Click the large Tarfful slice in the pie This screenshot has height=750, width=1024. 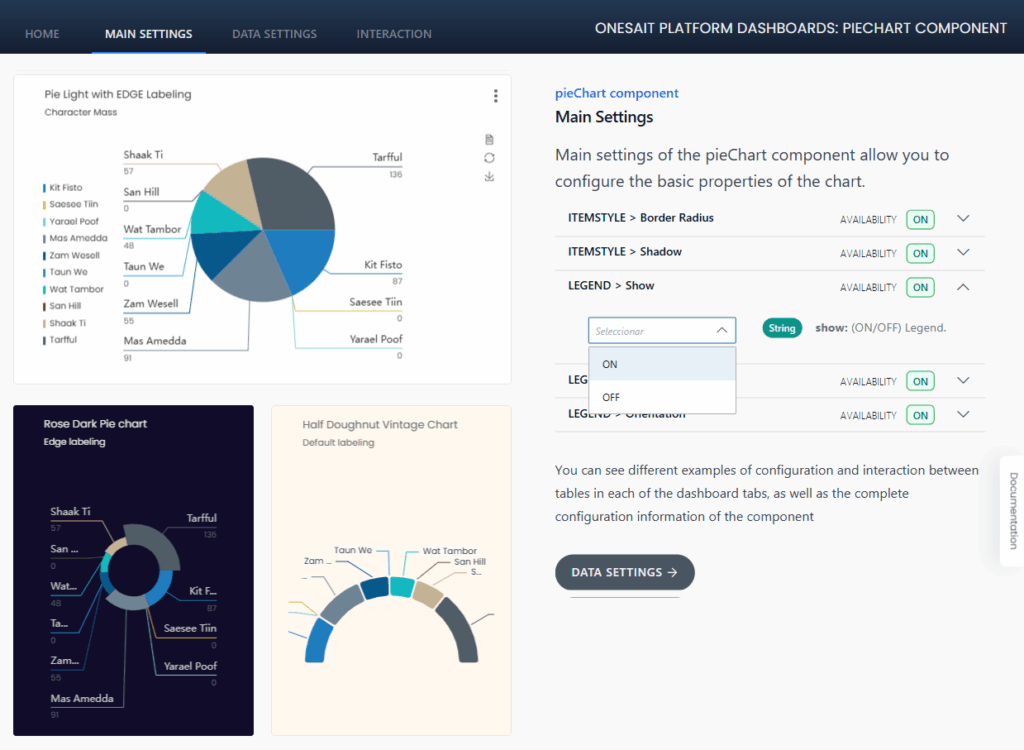(x=295, y=193)
